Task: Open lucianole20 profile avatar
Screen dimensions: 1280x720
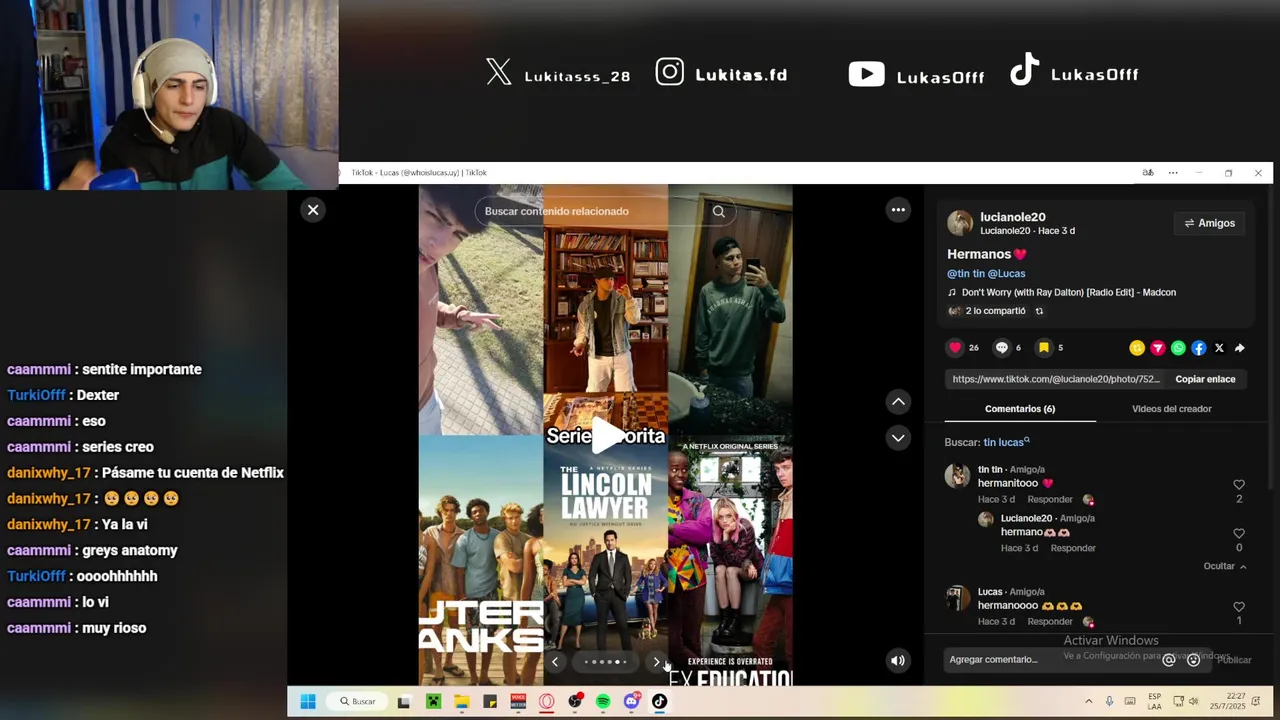Action: 960,223
